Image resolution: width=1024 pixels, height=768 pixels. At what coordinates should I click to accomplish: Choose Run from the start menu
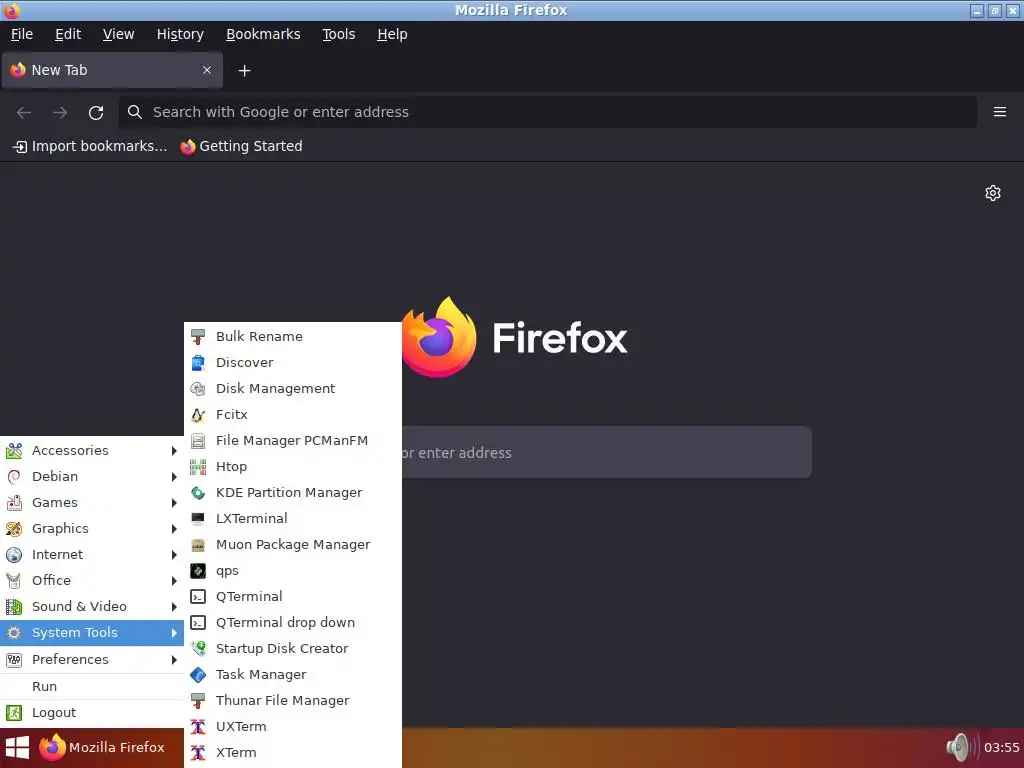pyautogui.click(x=91, y=686)
